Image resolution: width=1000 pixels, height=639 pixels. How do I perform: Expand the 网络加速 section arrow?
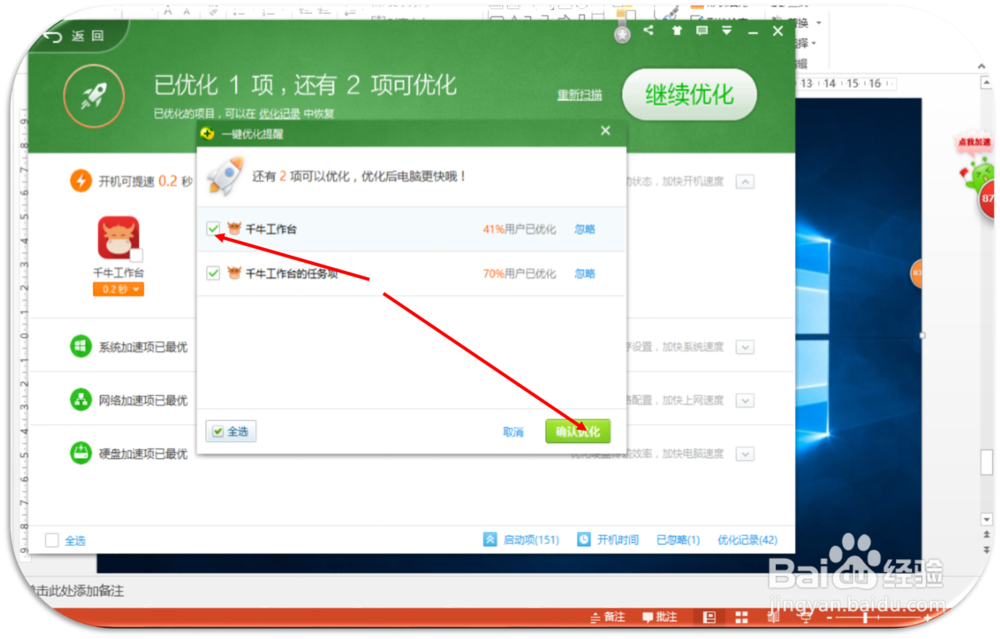[745, 400]
